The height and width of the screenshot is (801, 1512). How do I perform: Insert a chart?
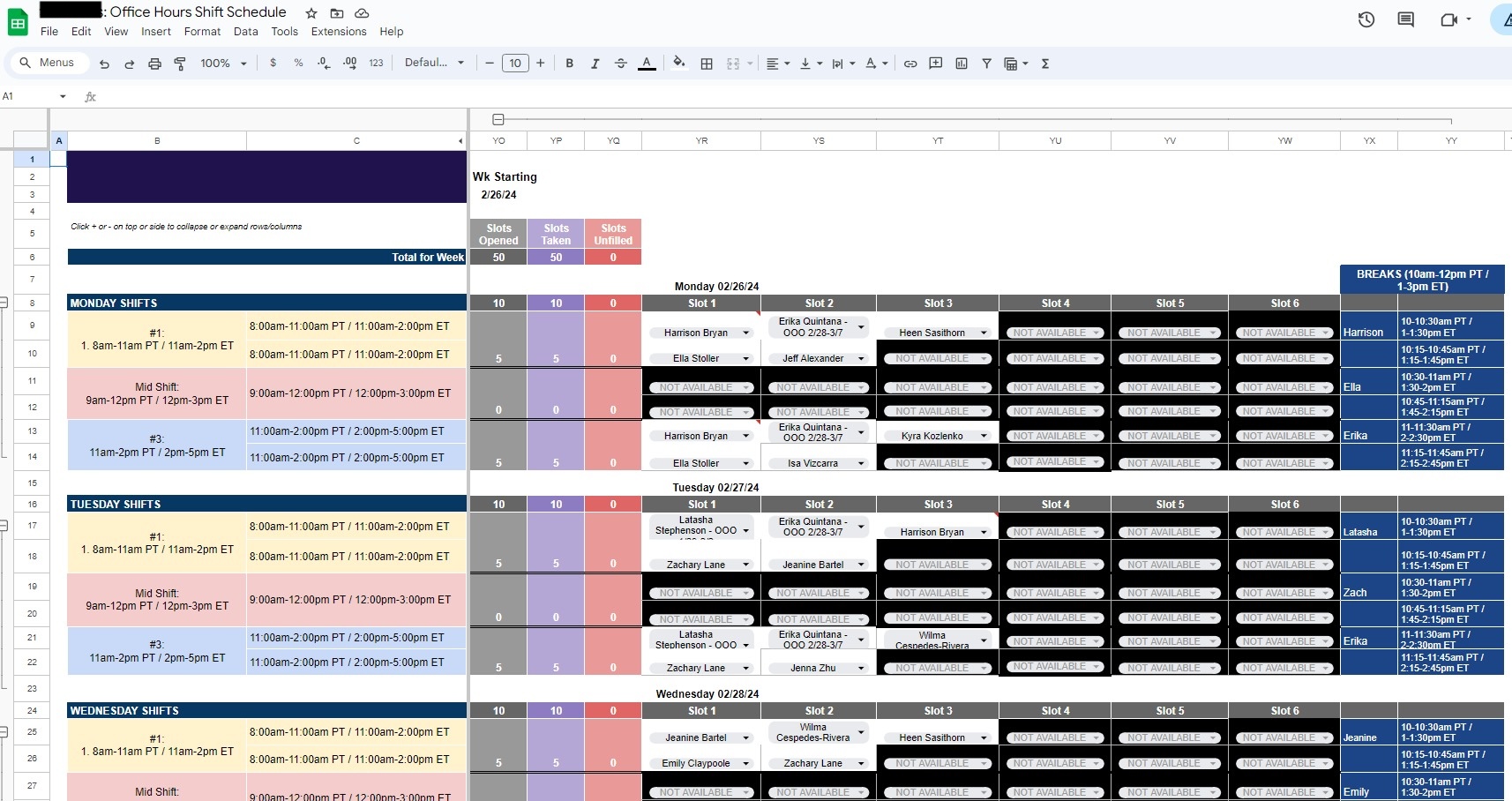[962, 64]
